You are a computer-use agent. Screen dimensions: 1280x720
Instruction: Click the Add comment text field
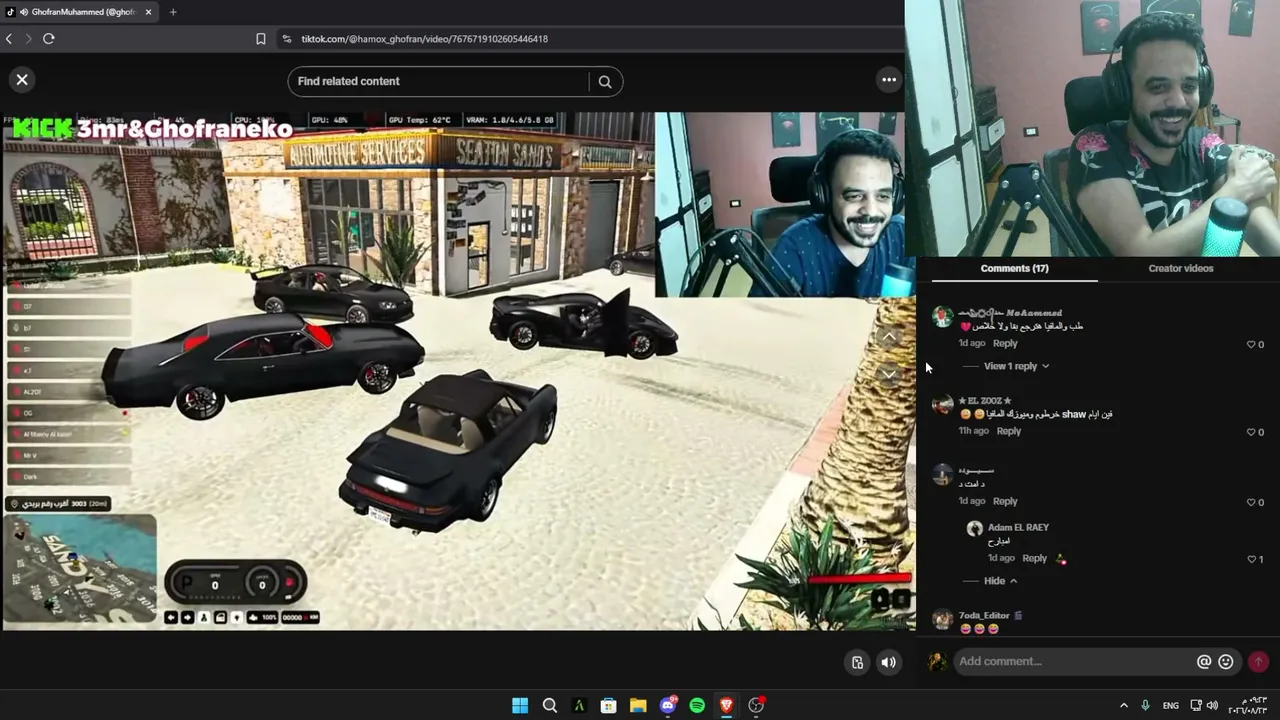(x=1075, y=661)
